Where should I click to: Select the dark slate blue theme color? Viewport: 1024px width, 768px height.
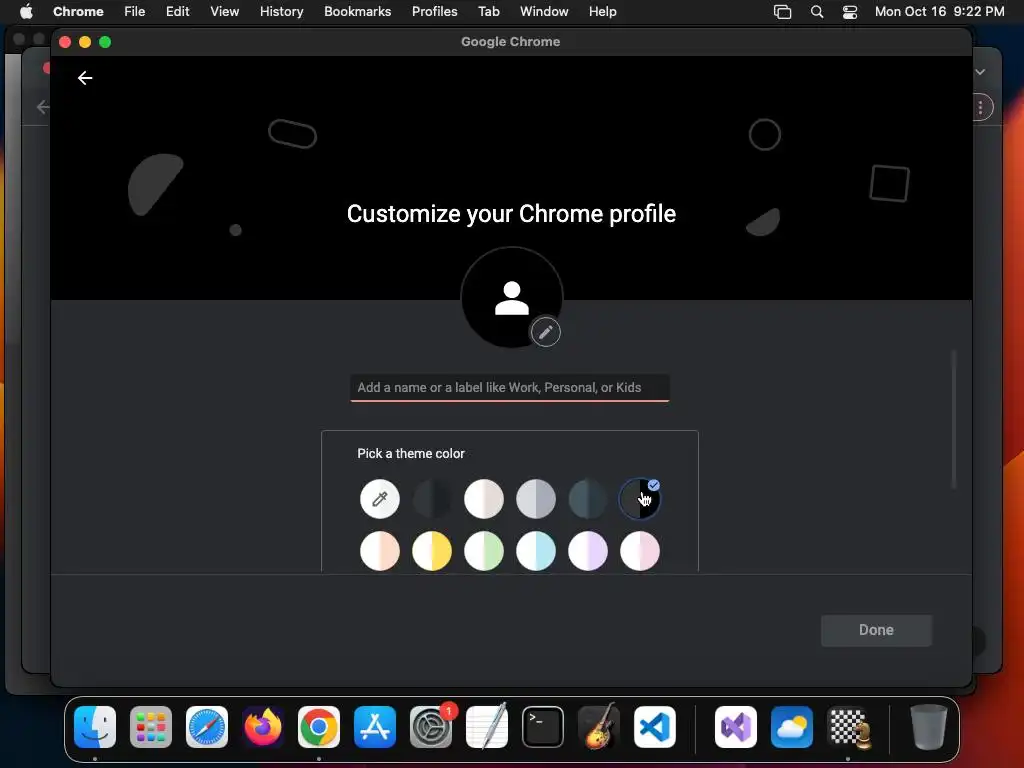pos(588,499)
